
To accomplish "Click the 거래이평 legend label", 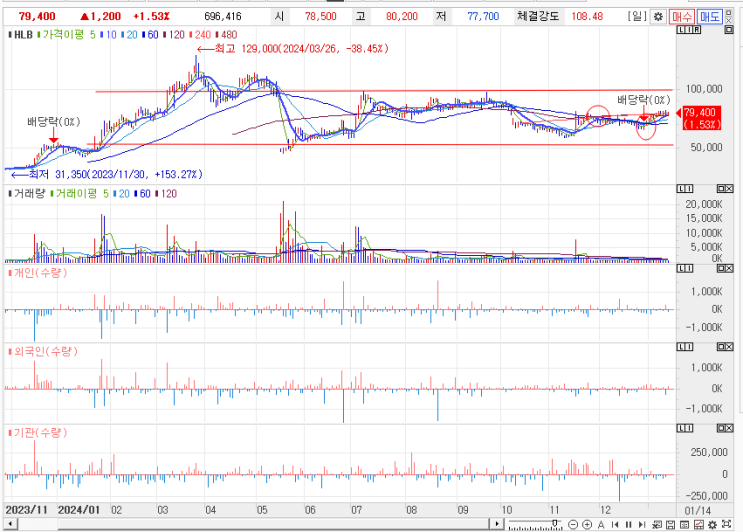I will 76,193.
